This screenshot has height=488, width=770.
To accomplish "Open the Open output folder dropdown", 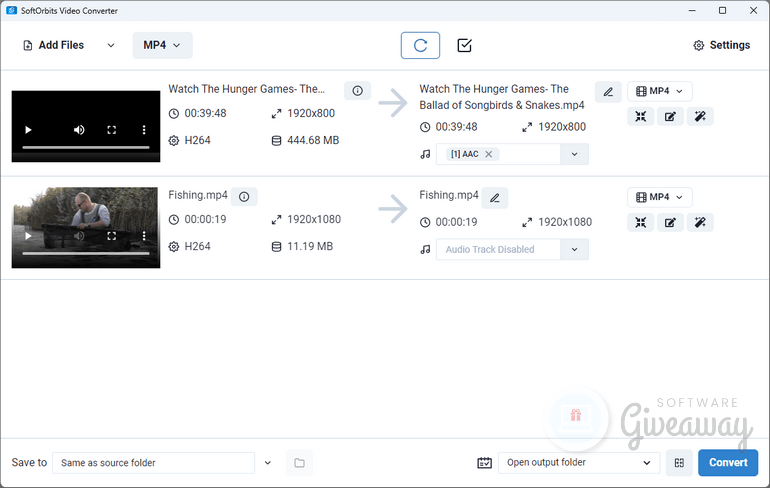I will (579, 462).
